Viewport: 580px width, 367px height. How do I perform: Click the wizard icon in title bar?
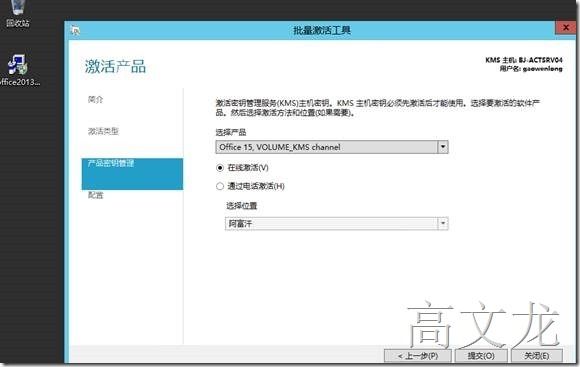pos(75,31)
